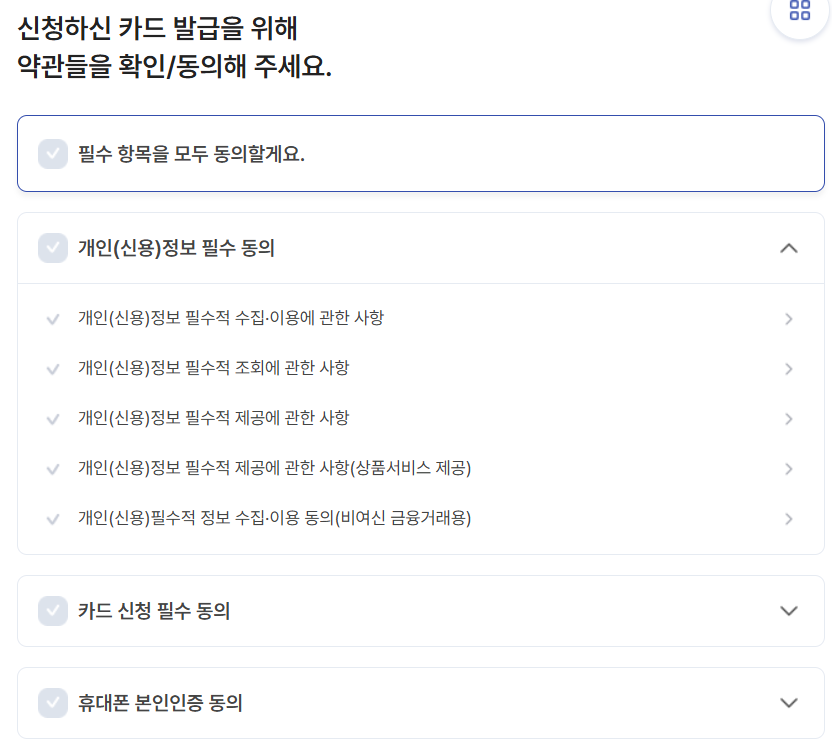Open details arrow for 개인(신용)정보 필수적 수집·이용에 관한 사항
The image size is (832, 746).
tap(789, 318)
